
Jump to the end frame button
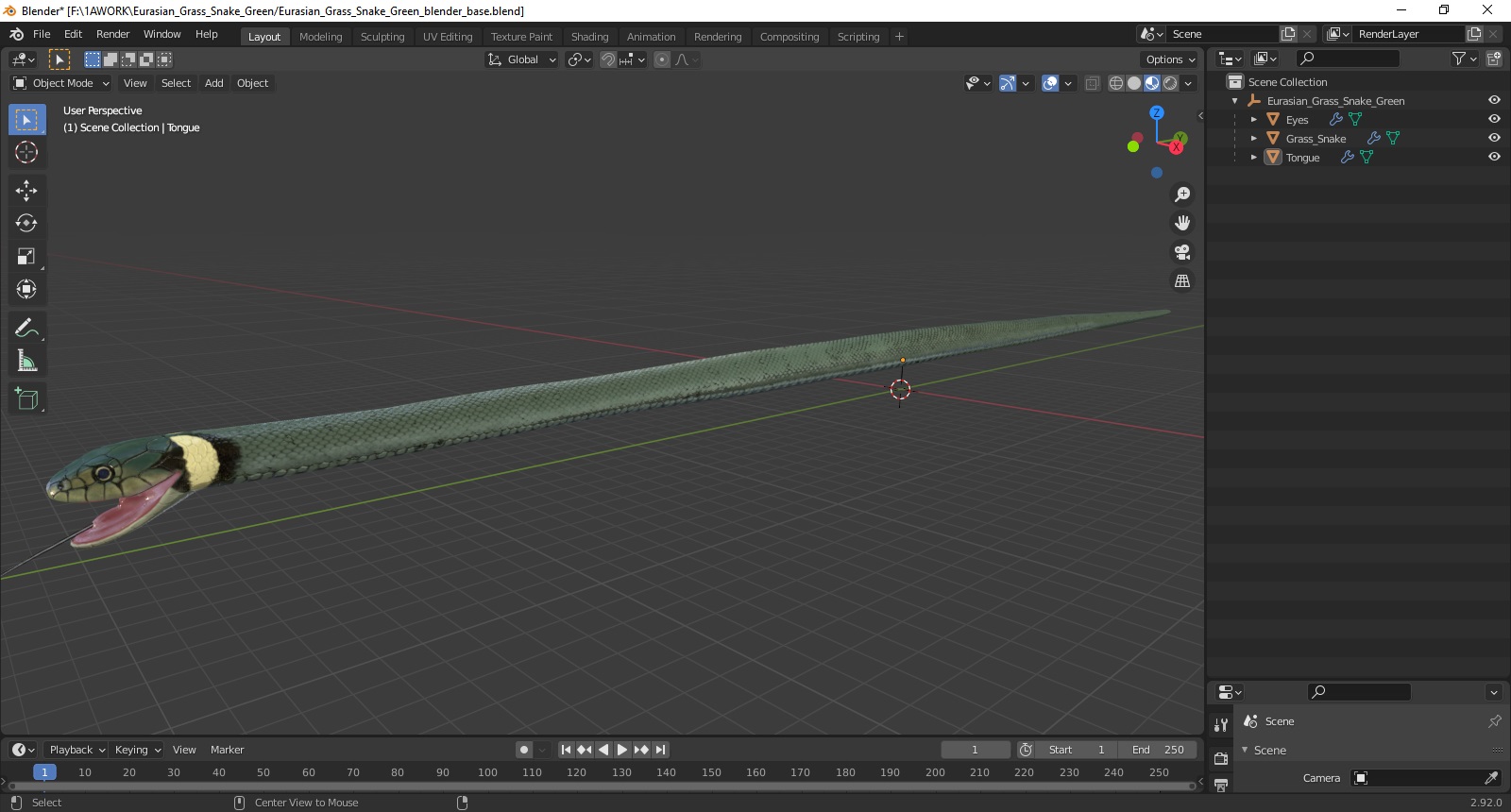[x=661, y=750]
